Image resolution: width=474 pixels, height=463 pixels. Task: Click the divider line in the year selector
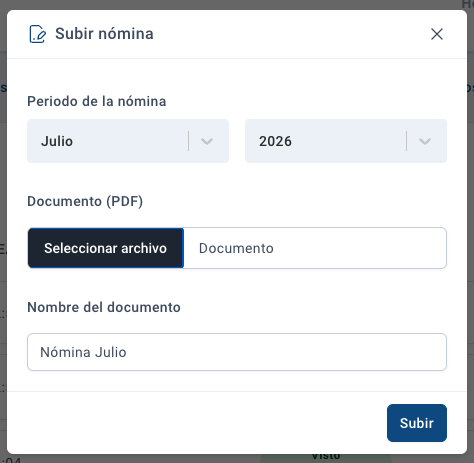[x=407, y=141]
